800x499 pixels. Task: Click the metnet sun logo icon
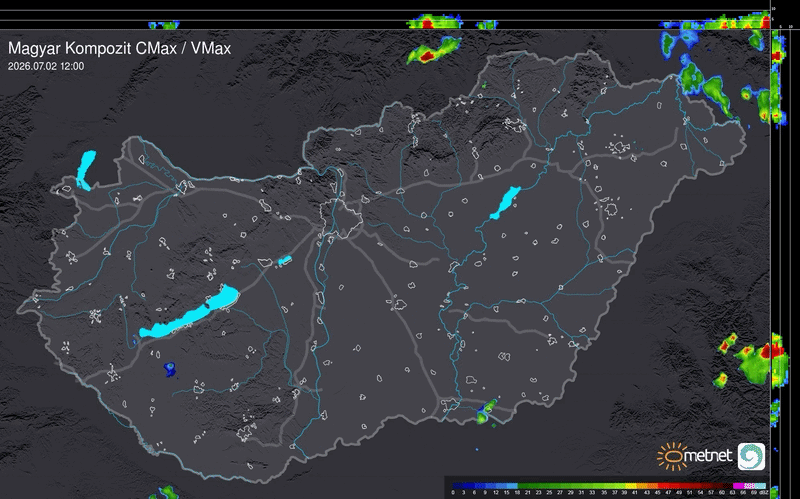672,456
